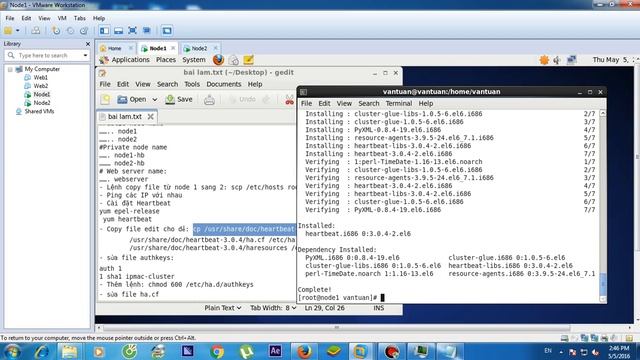Screen dimensions: 640x360
Task: Click Windows Start button
Action: pos(12,351)
